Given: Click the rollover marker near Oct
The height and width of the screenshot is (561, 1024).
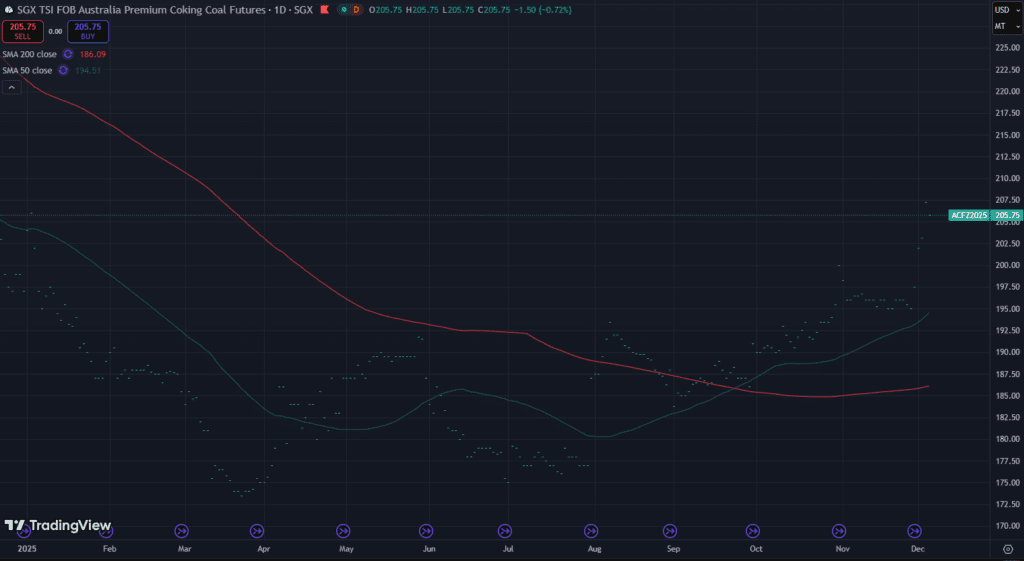Looking at the screenshot, I should click(751, 530).
